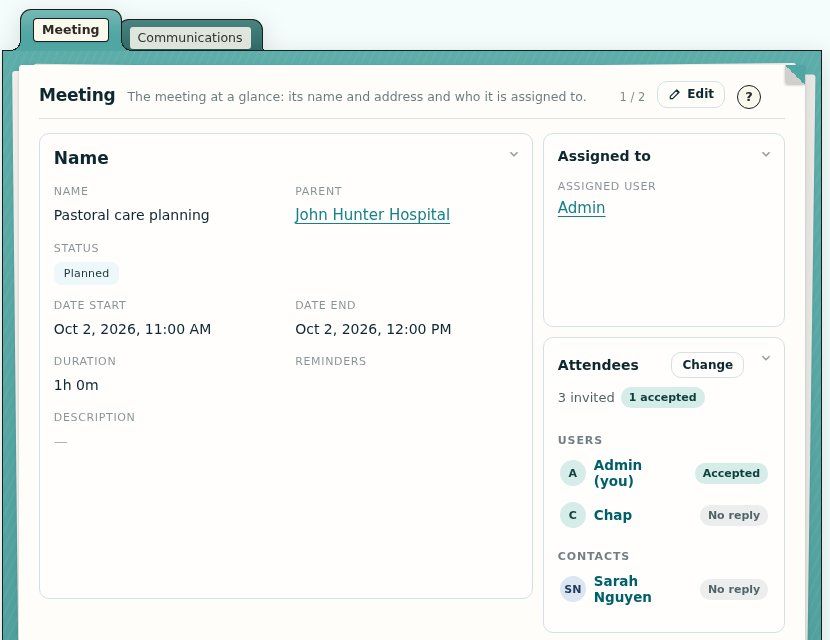Open Sarah Nguyen contact link
The width and height of the screenshot is (830, 640).
(x=622, y=589)
